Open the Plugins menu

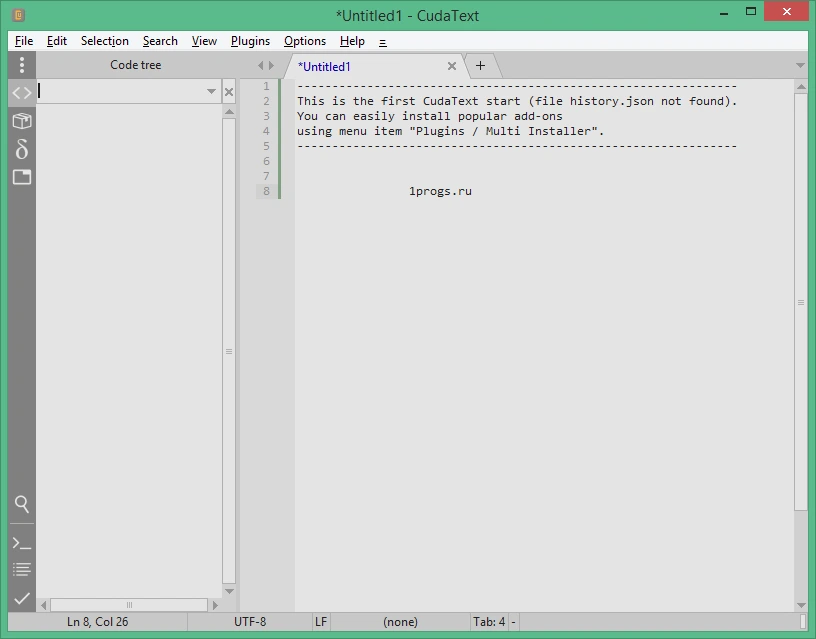250,41
